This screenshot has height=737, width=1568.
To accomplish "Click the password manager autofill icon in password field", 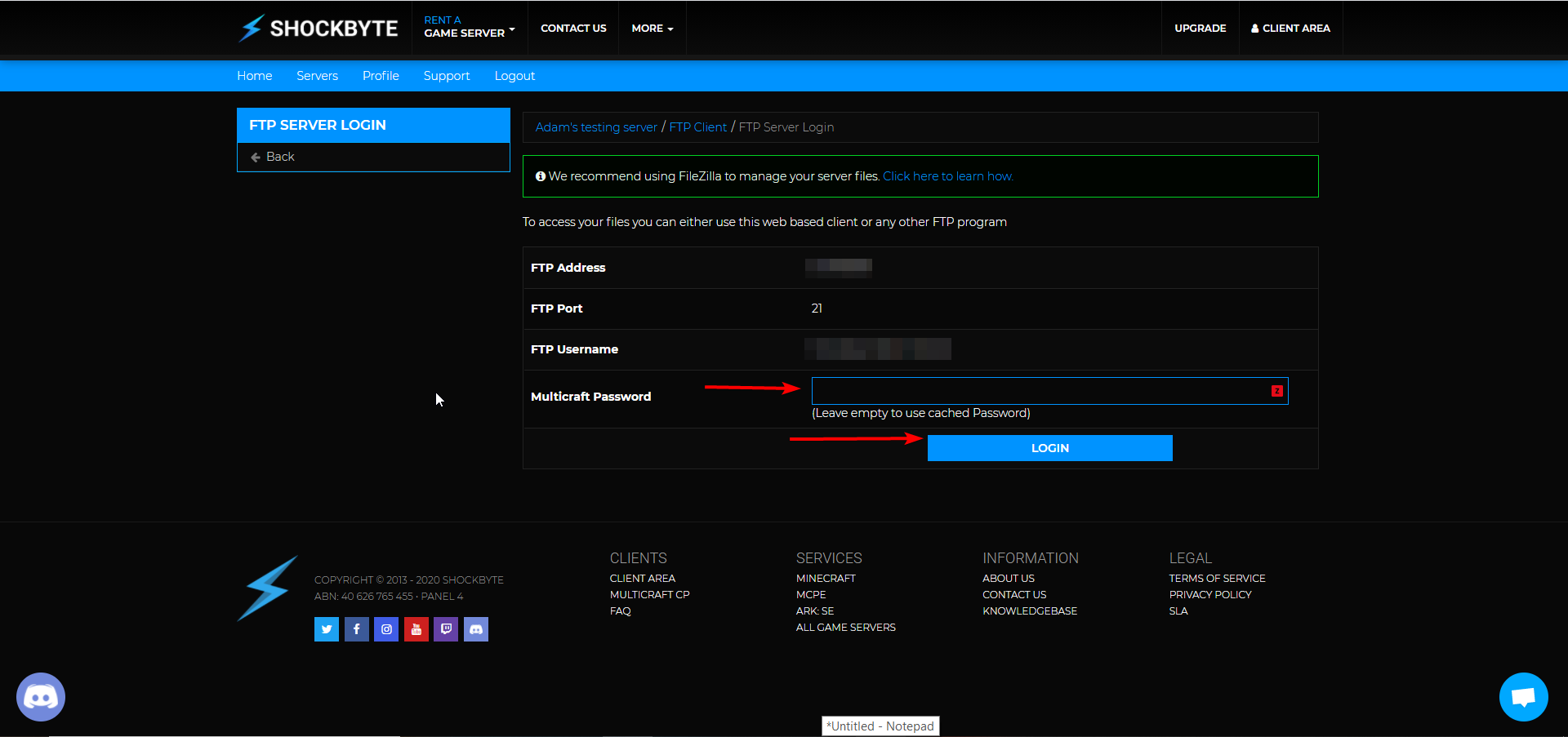I will pyautogui.click(x=1276, y=391).
